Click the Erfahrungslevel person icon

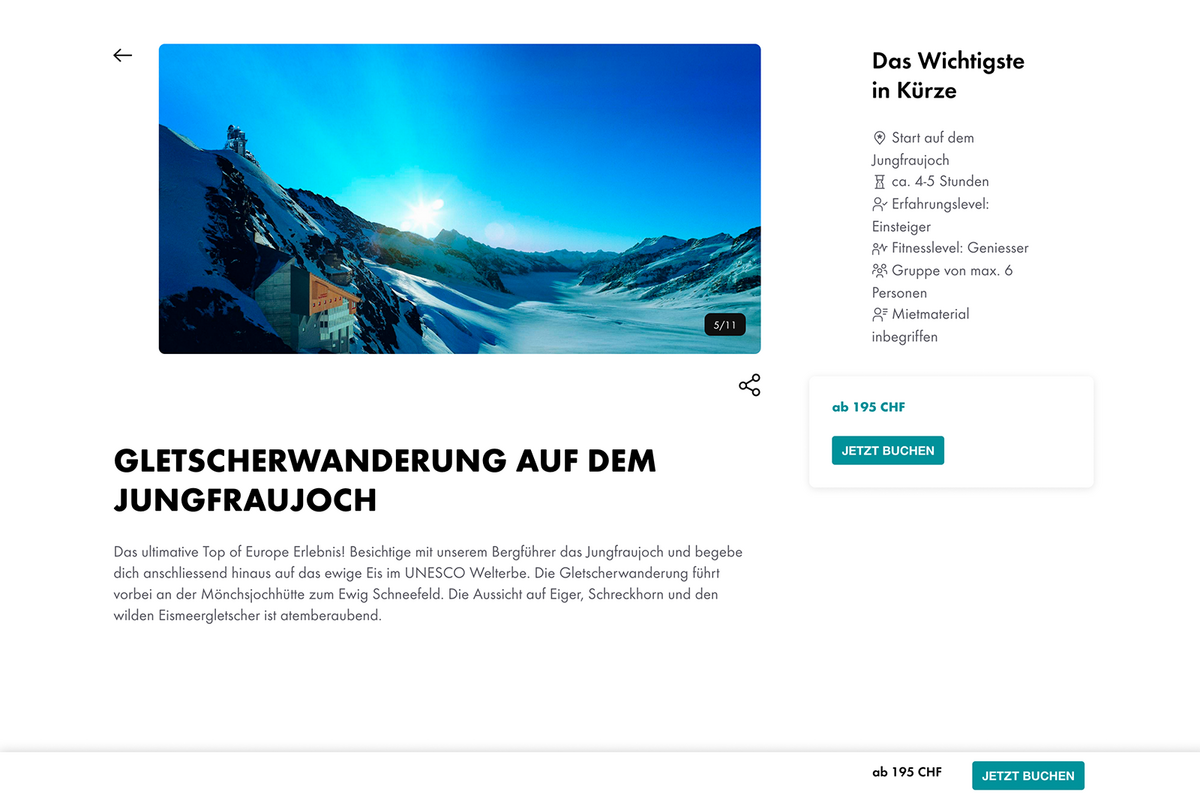coord(880,204)
